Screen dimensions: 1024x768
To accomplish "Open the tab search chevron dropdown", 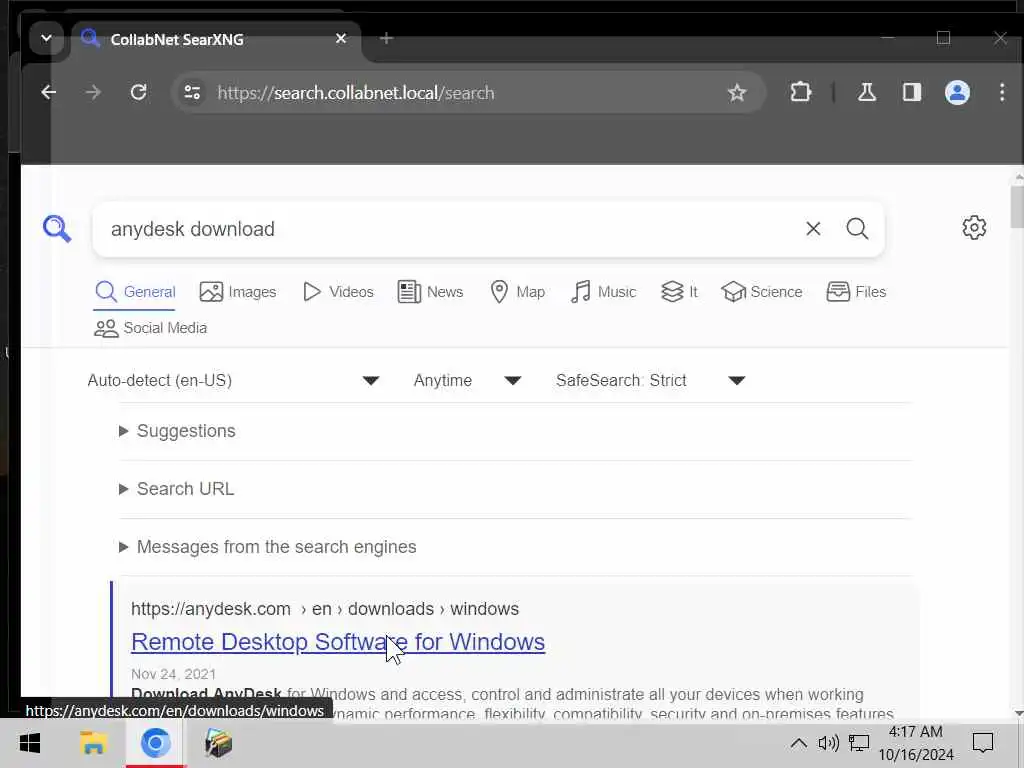I will (x=46, y=39).
